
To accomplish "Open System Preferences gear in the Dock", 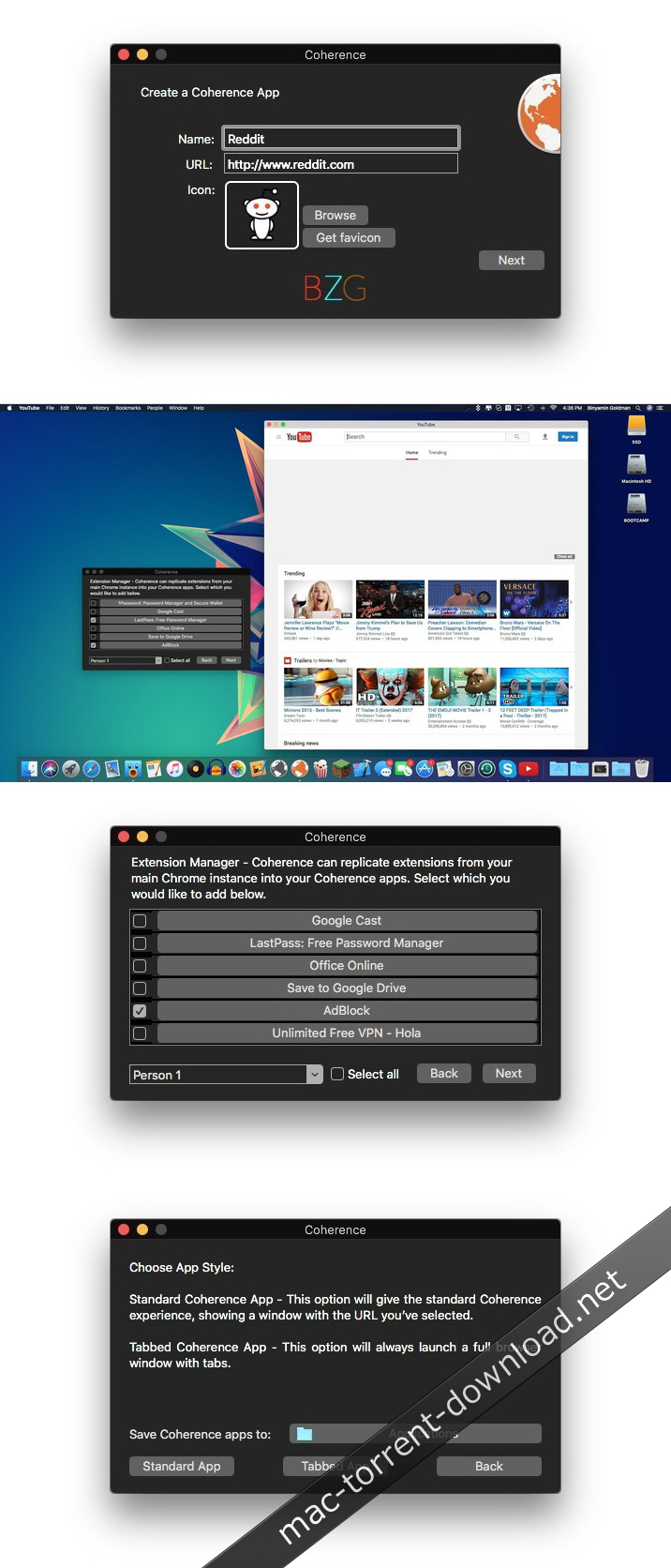I will 466,768.
